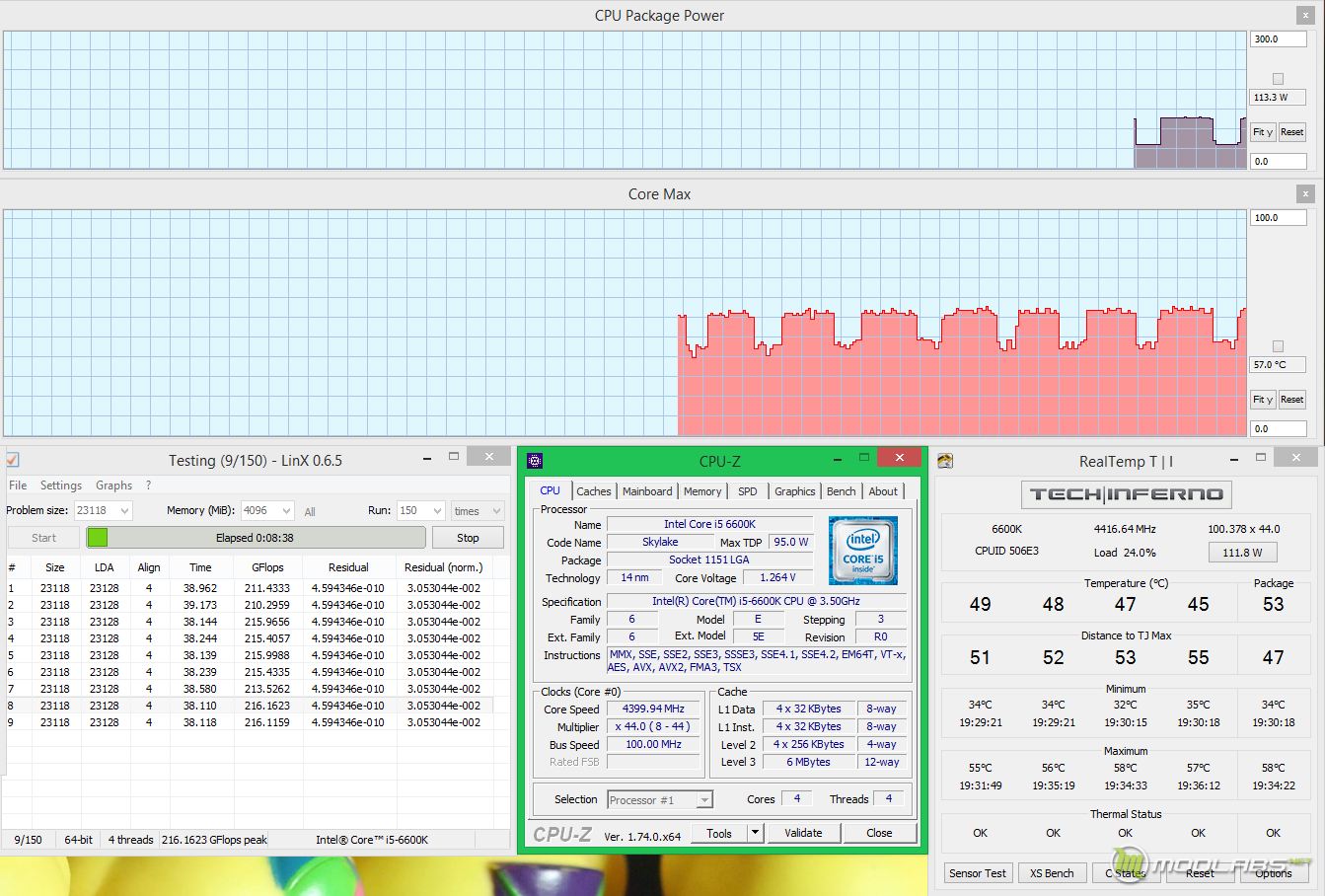Click the CPU-Z title bar icon
The width and height of the screenshot is (1325, 896).
coord(535,460)
